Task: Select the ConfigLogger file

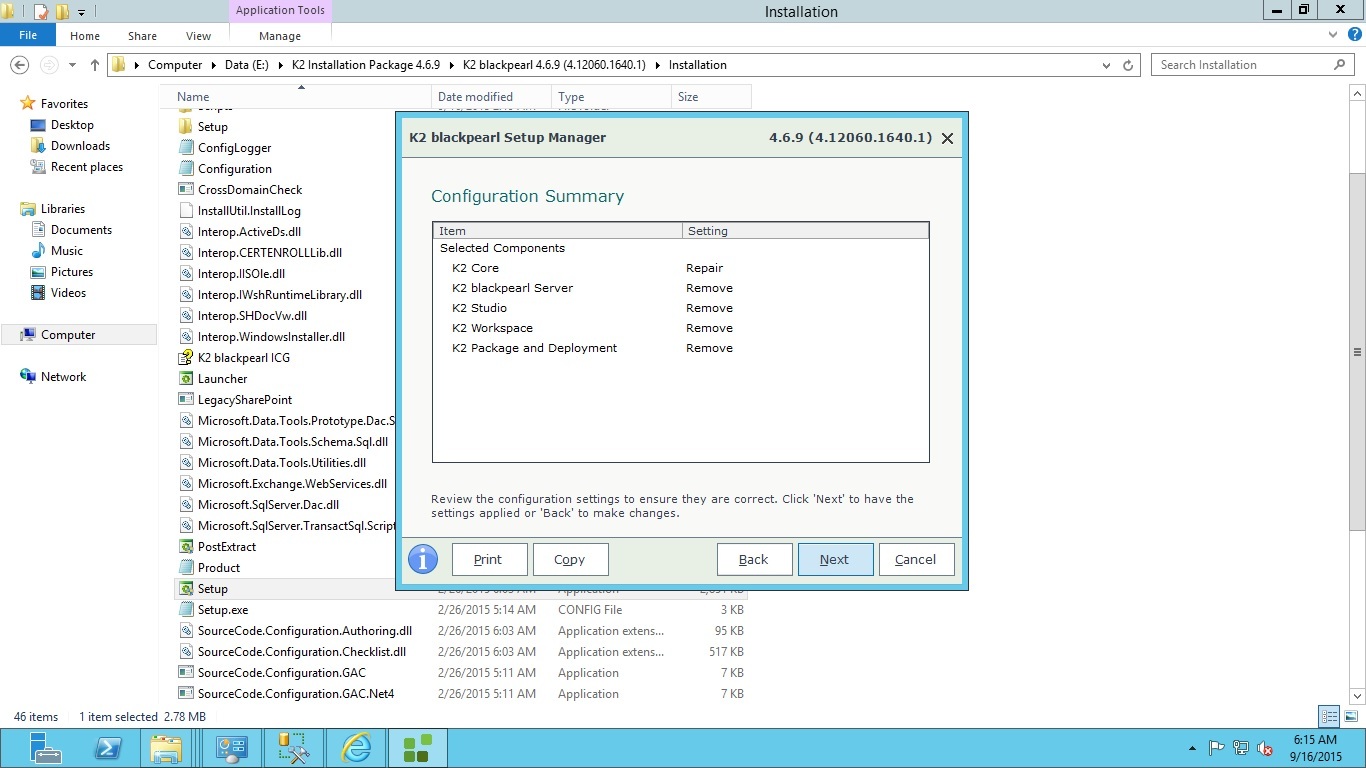Action: coord(235,148)
